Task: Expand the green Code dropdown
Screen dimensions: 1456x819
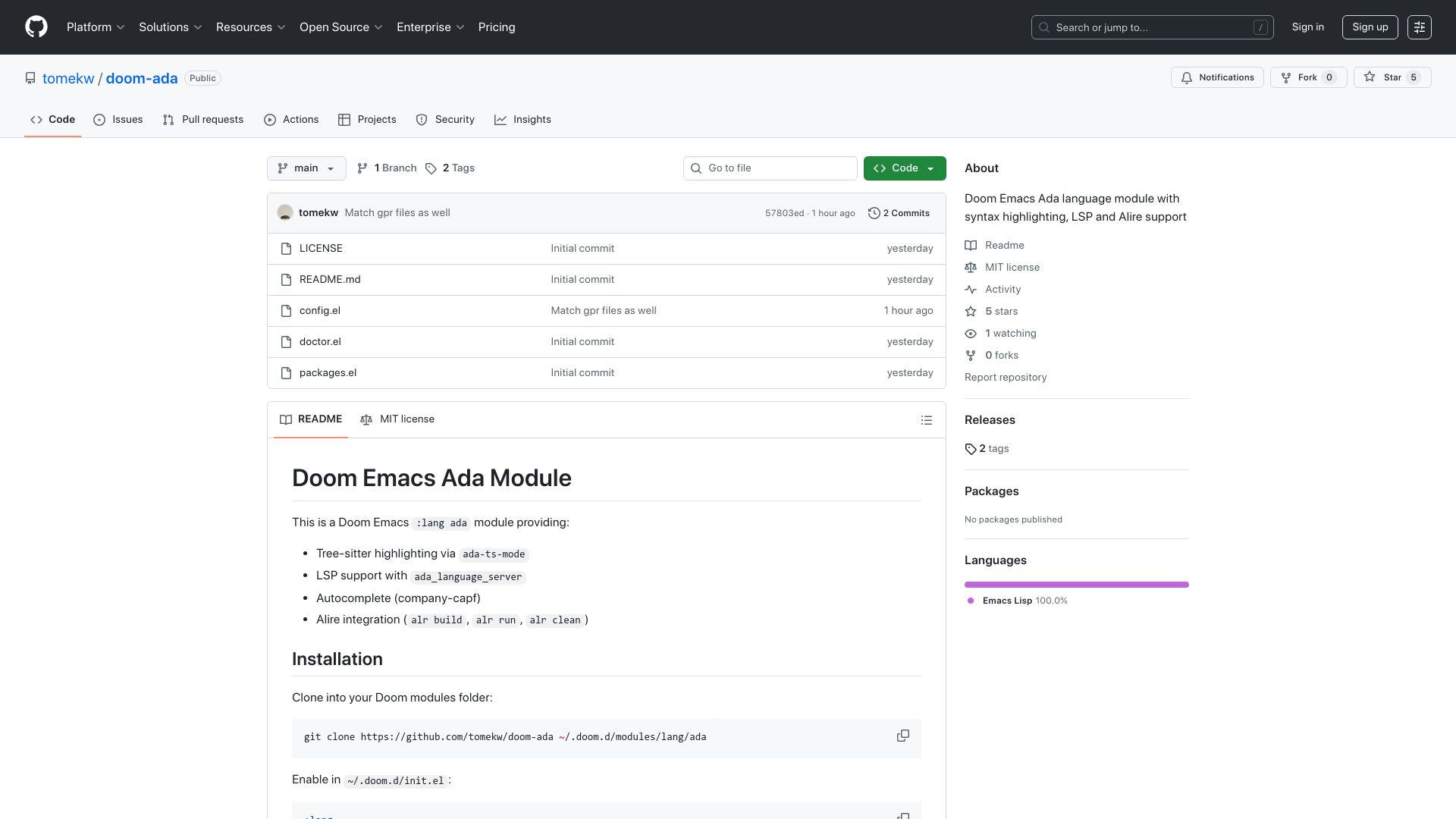Action: click(x=905, y=168)
